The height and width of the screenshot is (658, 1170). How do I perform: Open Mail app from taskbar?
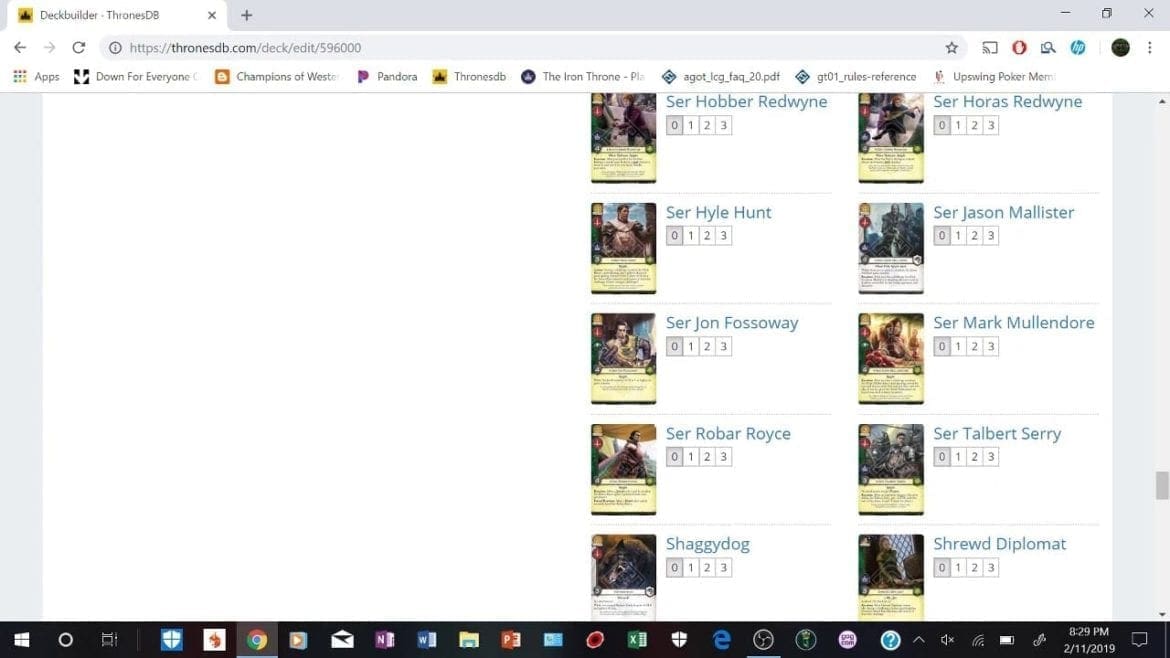tap(342, 640)
